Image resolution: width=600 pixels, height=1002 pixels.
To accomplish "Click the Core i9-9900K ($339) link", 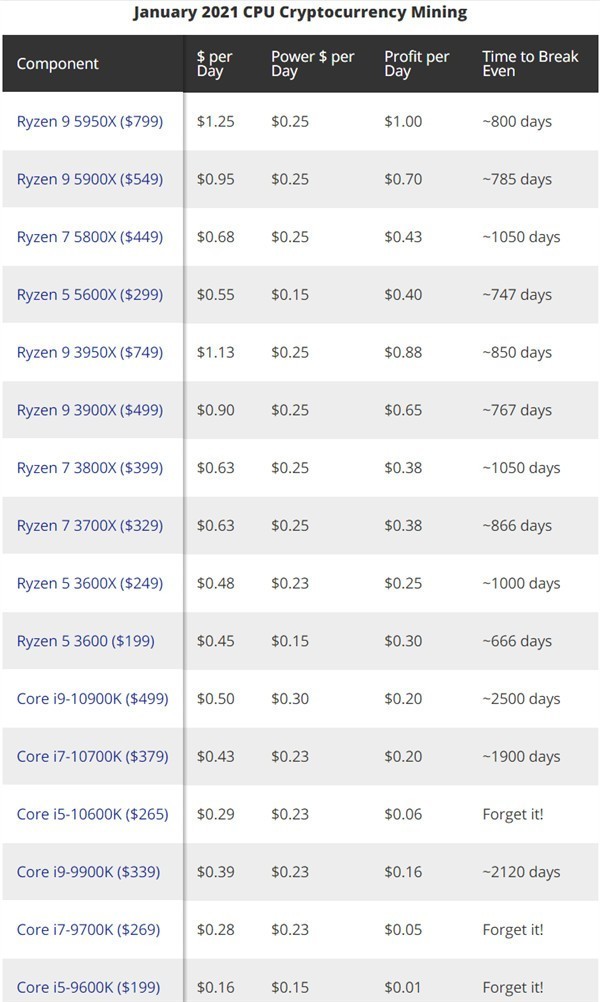I will (x=88, y=872).
